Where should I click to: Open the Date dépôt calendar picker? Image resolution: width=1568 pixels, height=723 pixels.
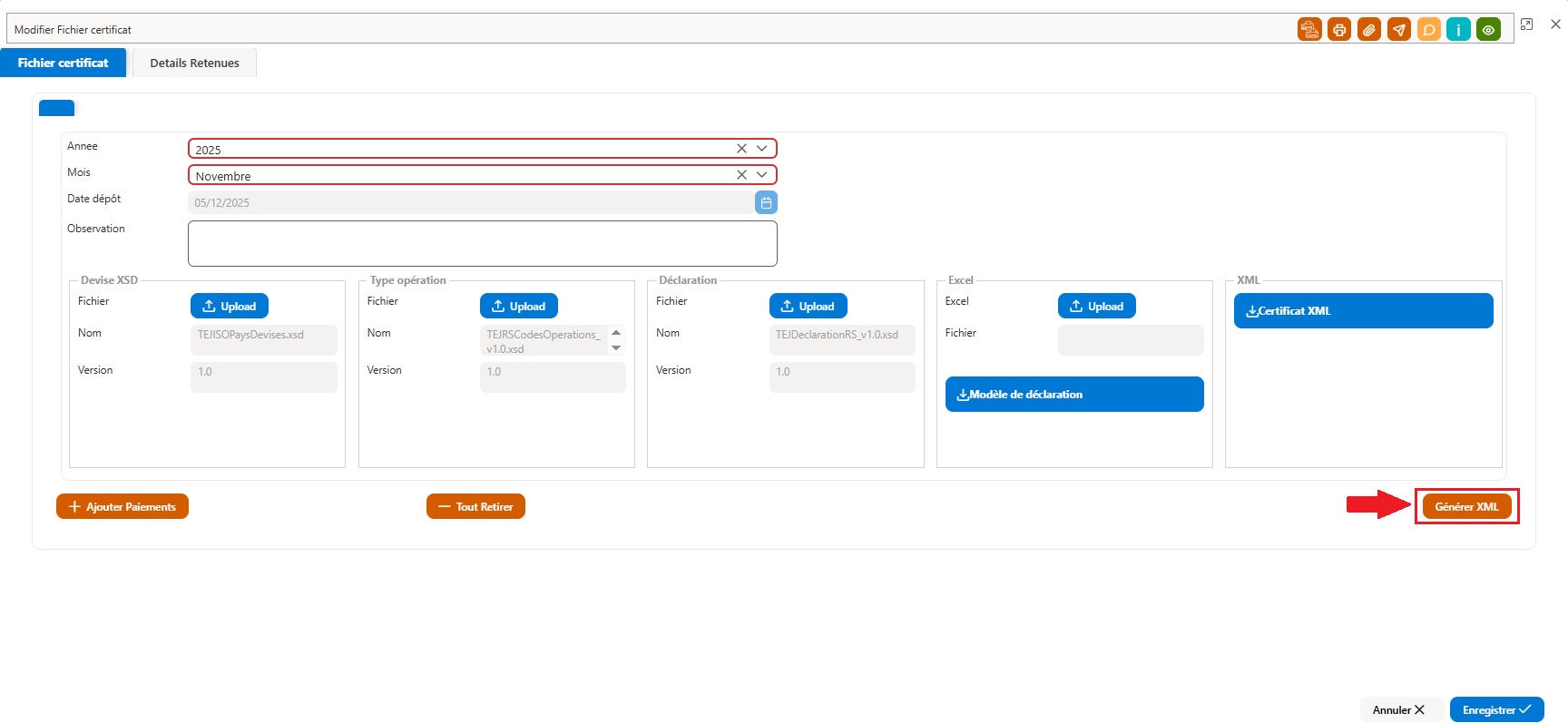pyautogui.click(x=766, y=202)
